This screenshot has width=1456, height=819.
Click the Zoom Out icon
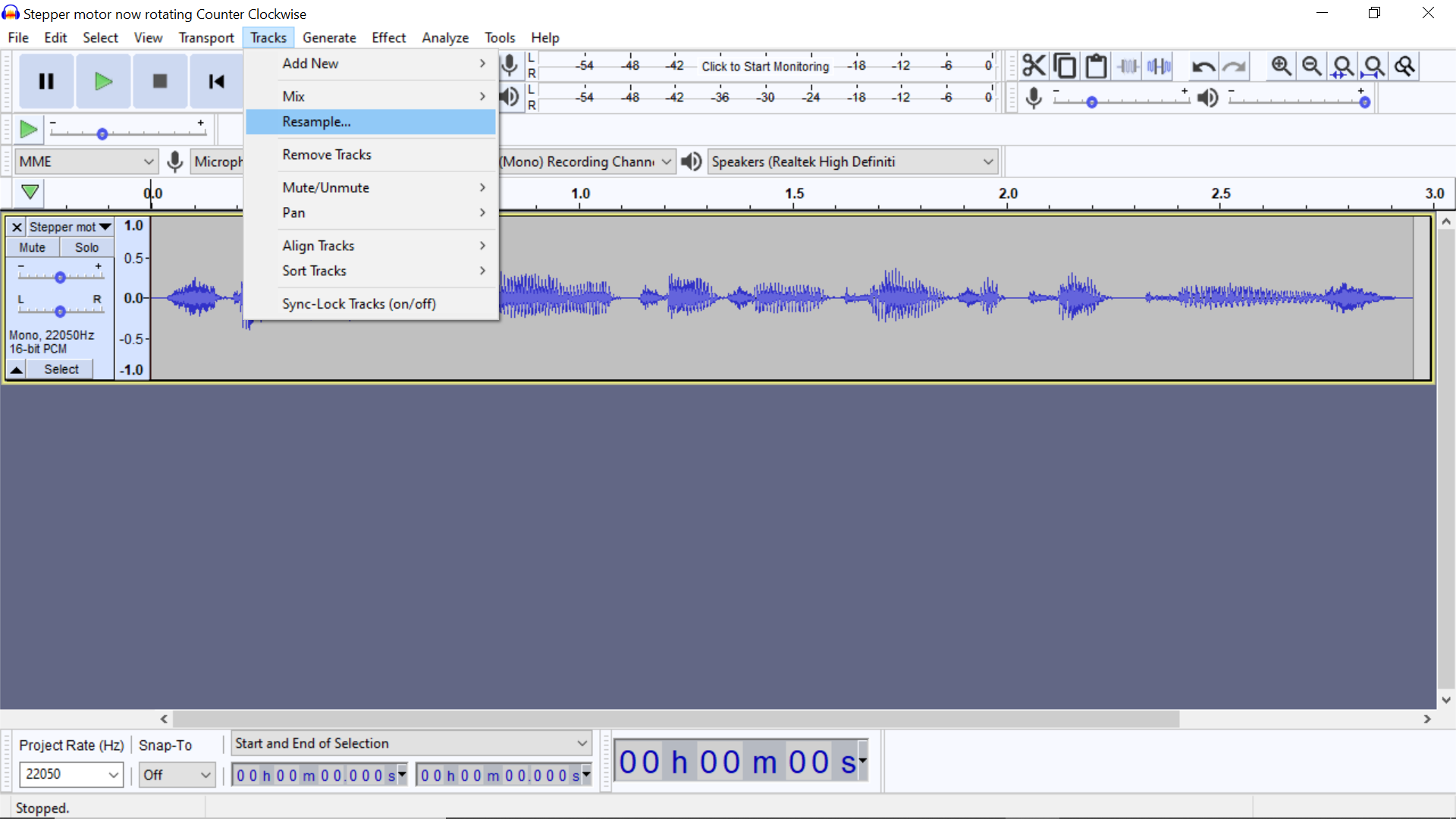tap(1311, 65)
